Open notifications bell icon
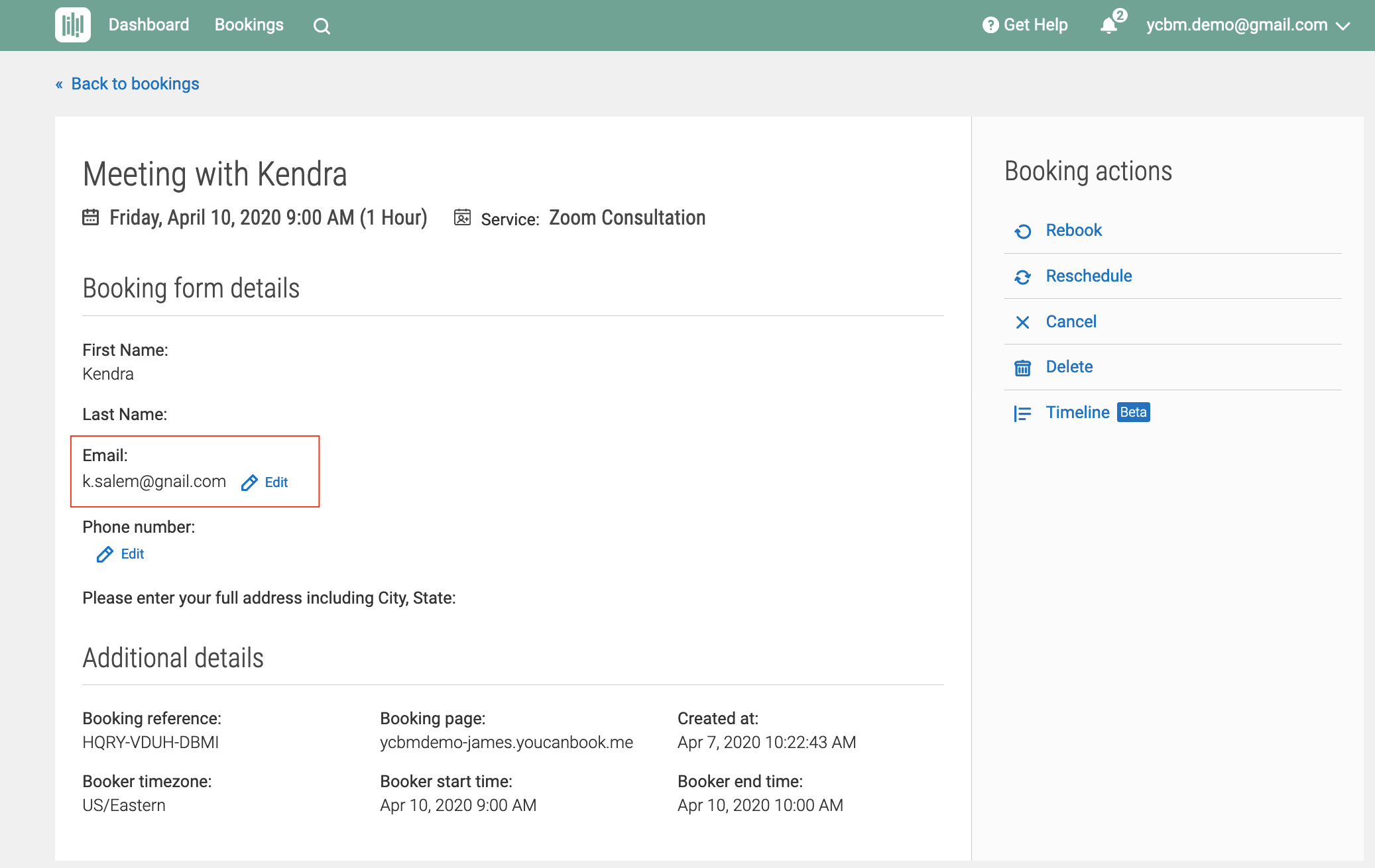 1108,25
